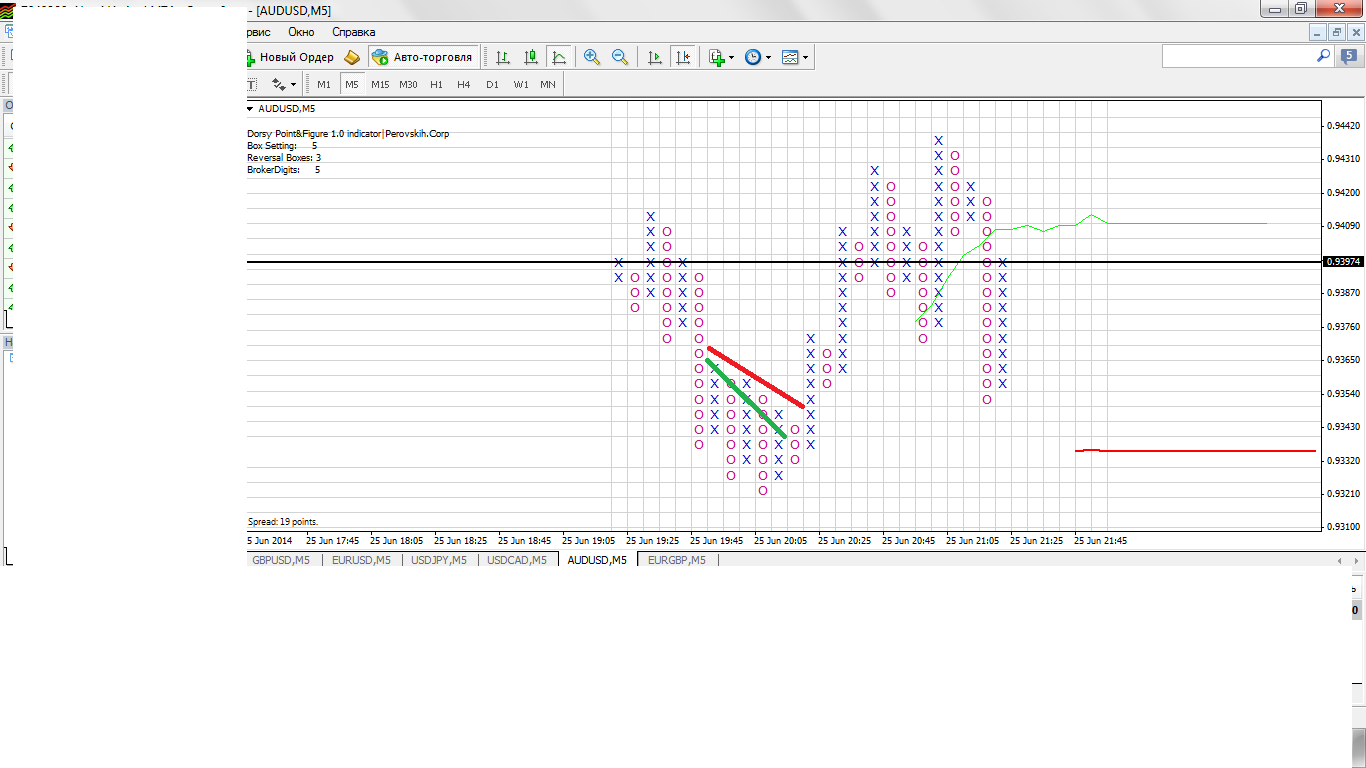Switch to the USDCAD,M5 chart tab
Image resolution: width=1366 pixels, height=768 pixels.
coord(517,560)
